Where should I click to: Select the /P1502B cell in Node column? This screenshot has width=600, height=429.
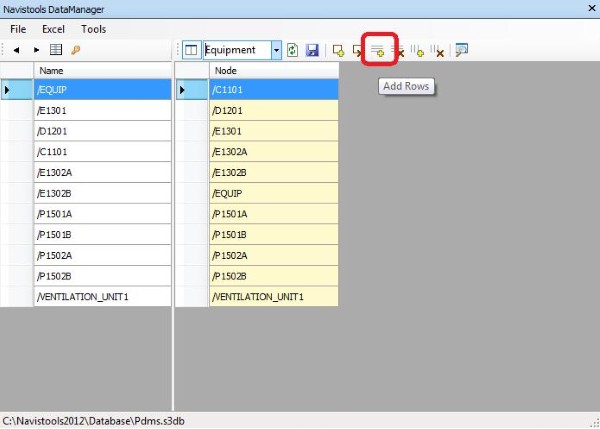272,276
